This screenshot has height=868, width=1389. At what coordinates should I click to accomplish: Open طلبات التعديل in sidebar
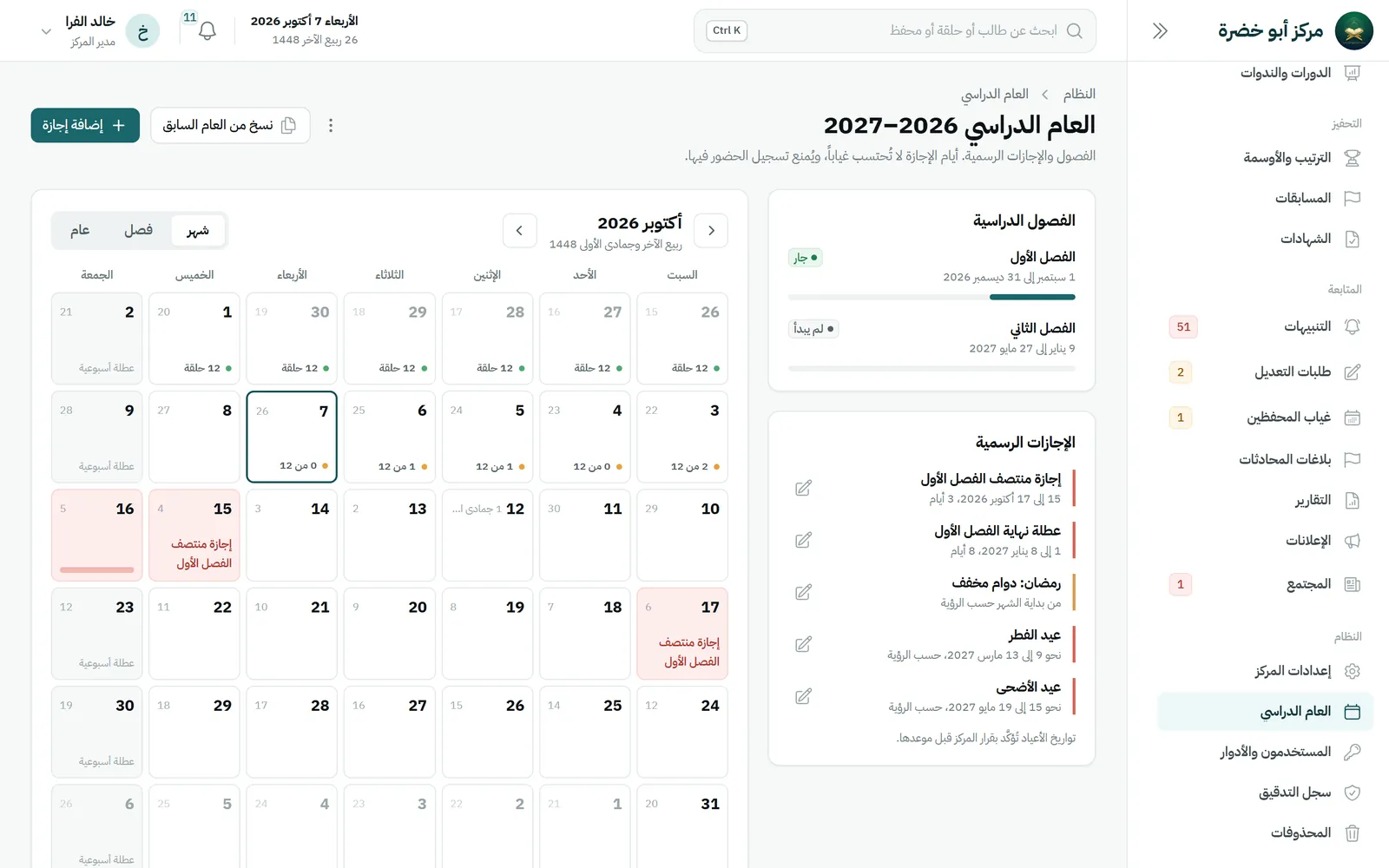coord(1266,372)
